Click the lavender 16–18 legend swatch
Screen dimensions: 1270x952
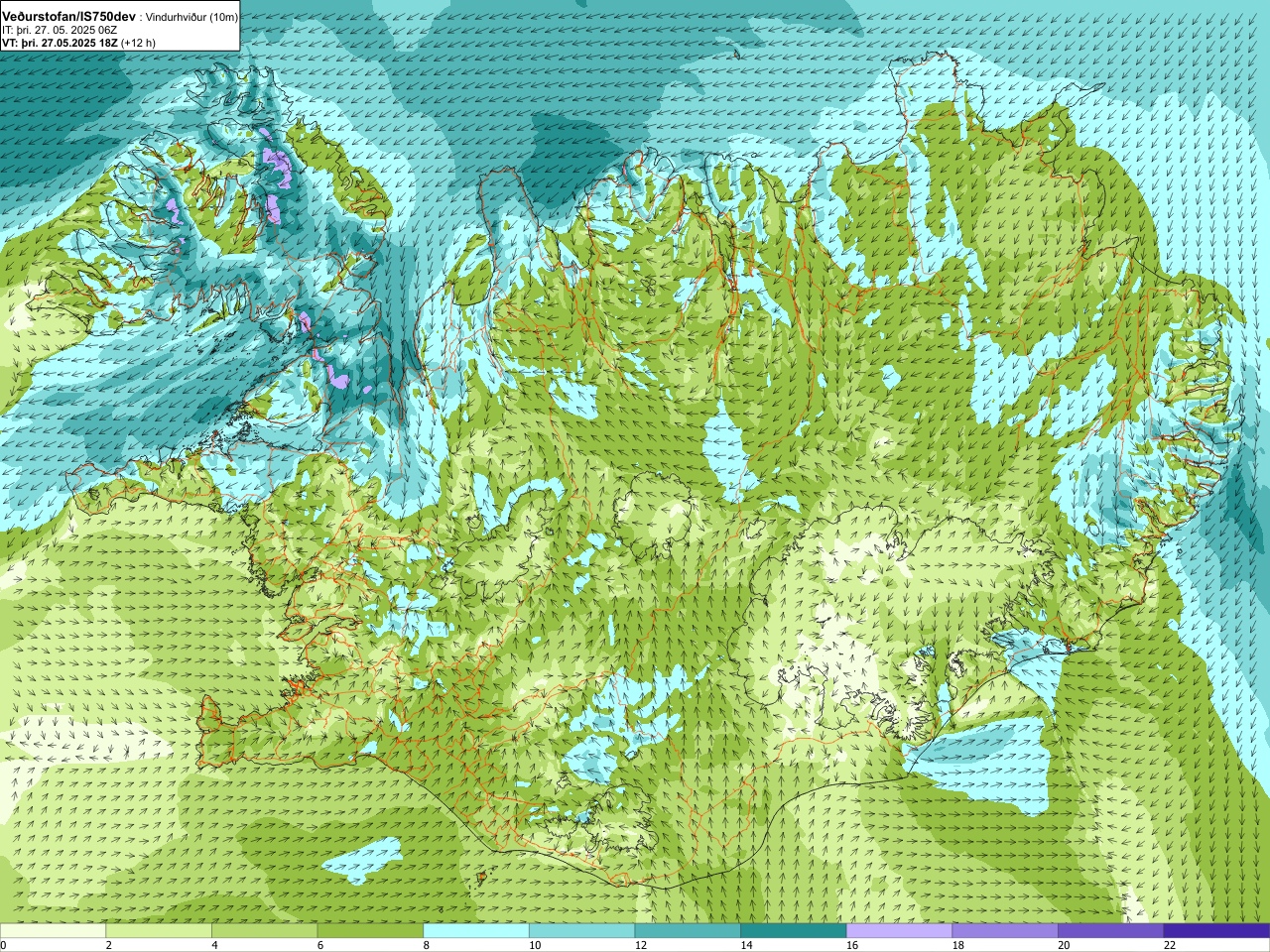pos(899,930)
